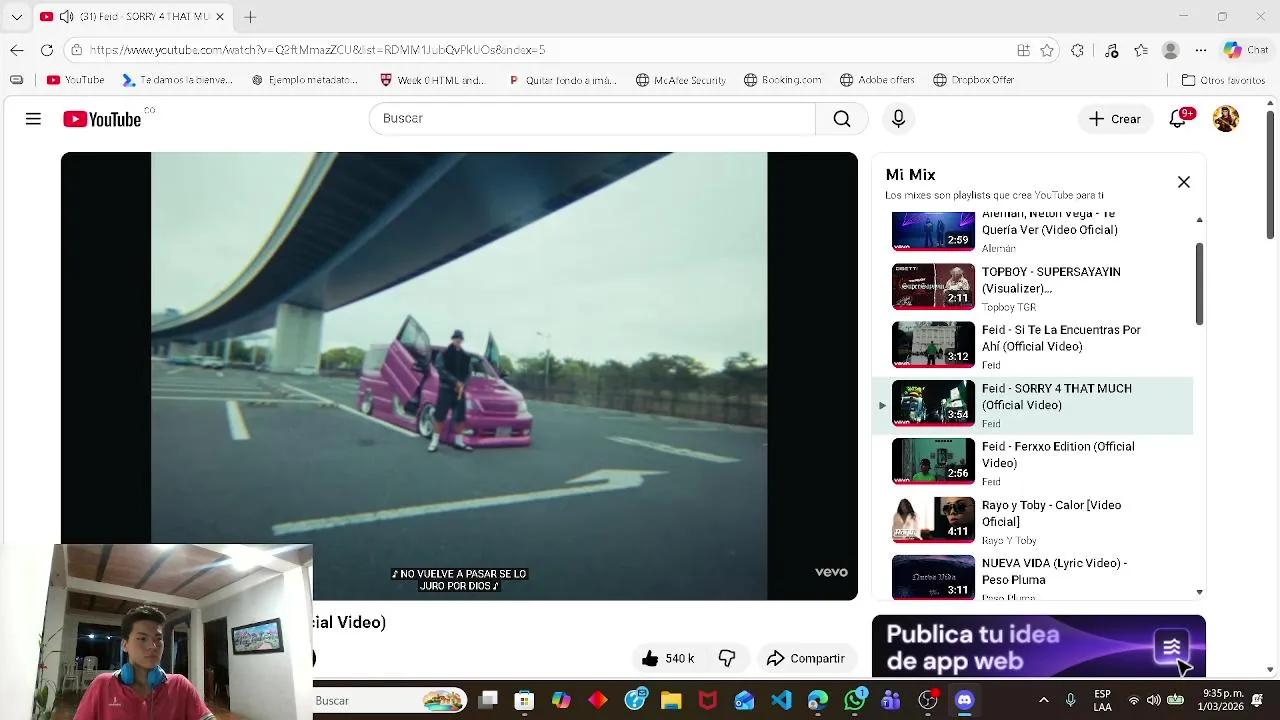1280x720 pixels.
Task: Click the Crear button
Action: tap(1115, 119)
